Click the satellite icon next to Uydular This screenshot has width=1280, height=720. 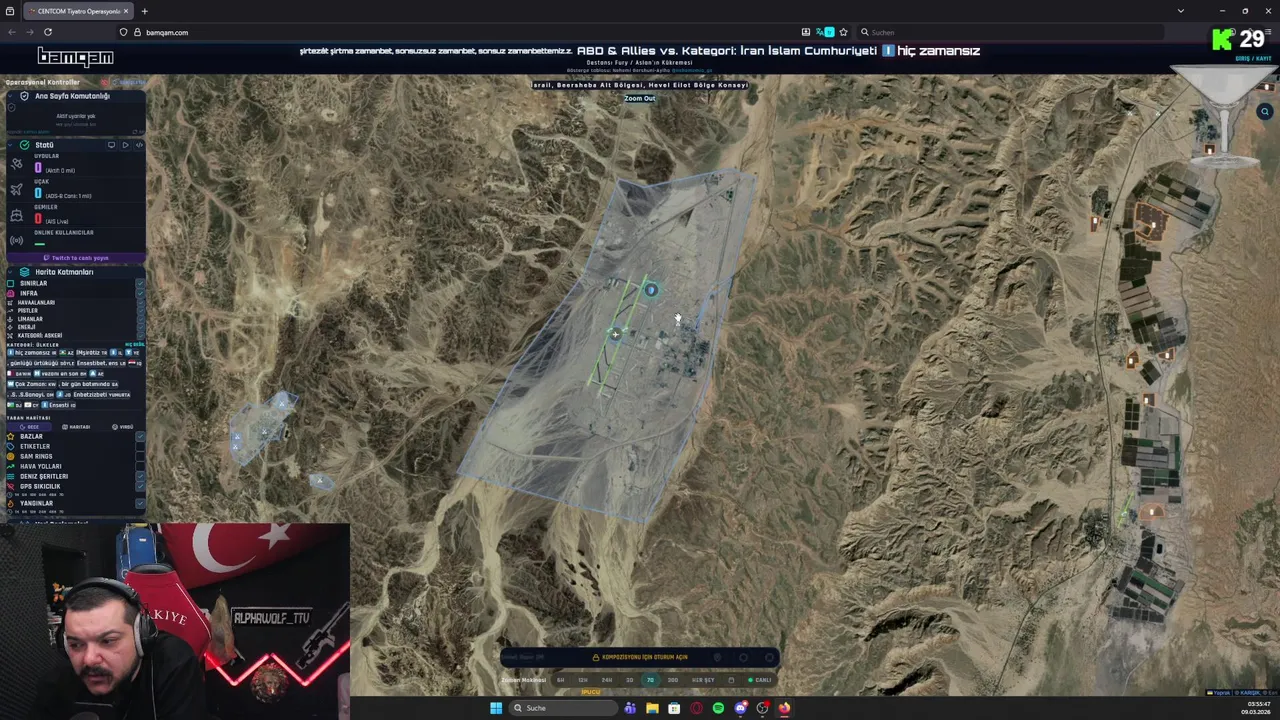coord(17,164)
